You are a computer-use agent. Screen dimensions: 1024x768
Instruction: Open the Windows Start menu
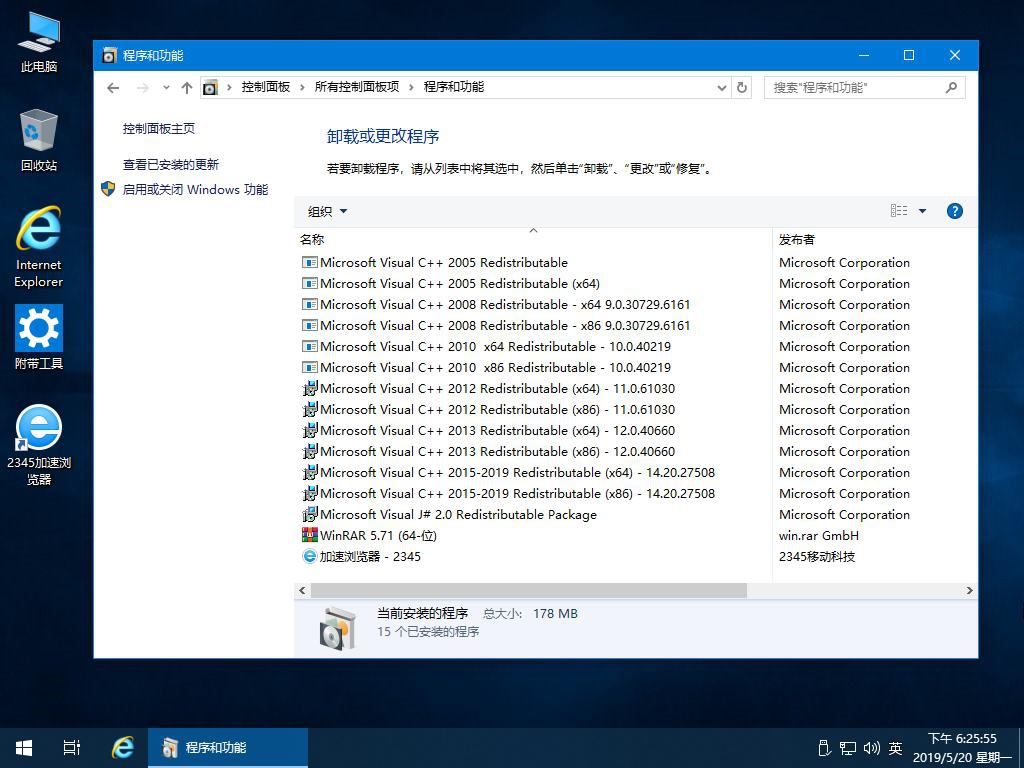click(24, 748)
